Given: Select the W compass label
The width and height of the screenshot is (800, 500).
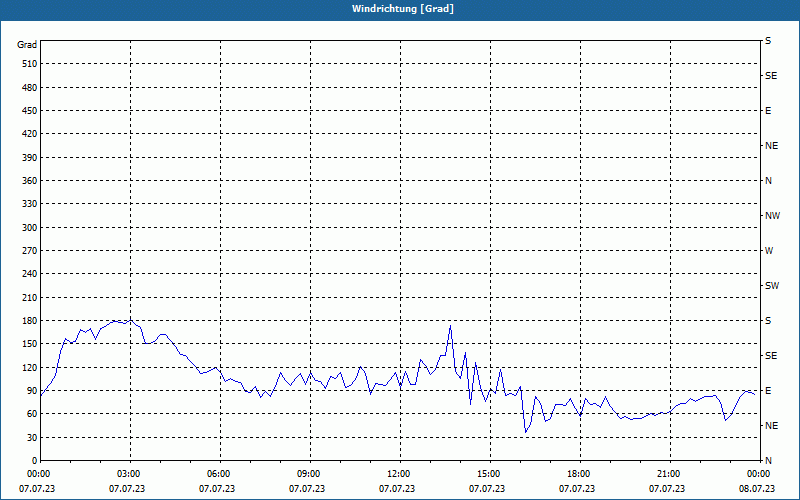Looking at the screenshot, I should pos(769,251).
